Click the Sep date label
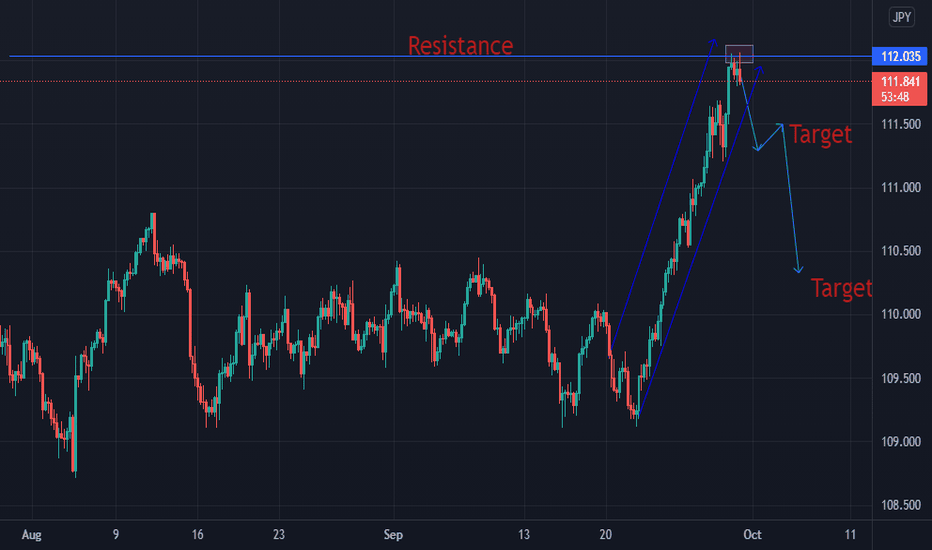This screenshot has height=550, width=932. 393,535
